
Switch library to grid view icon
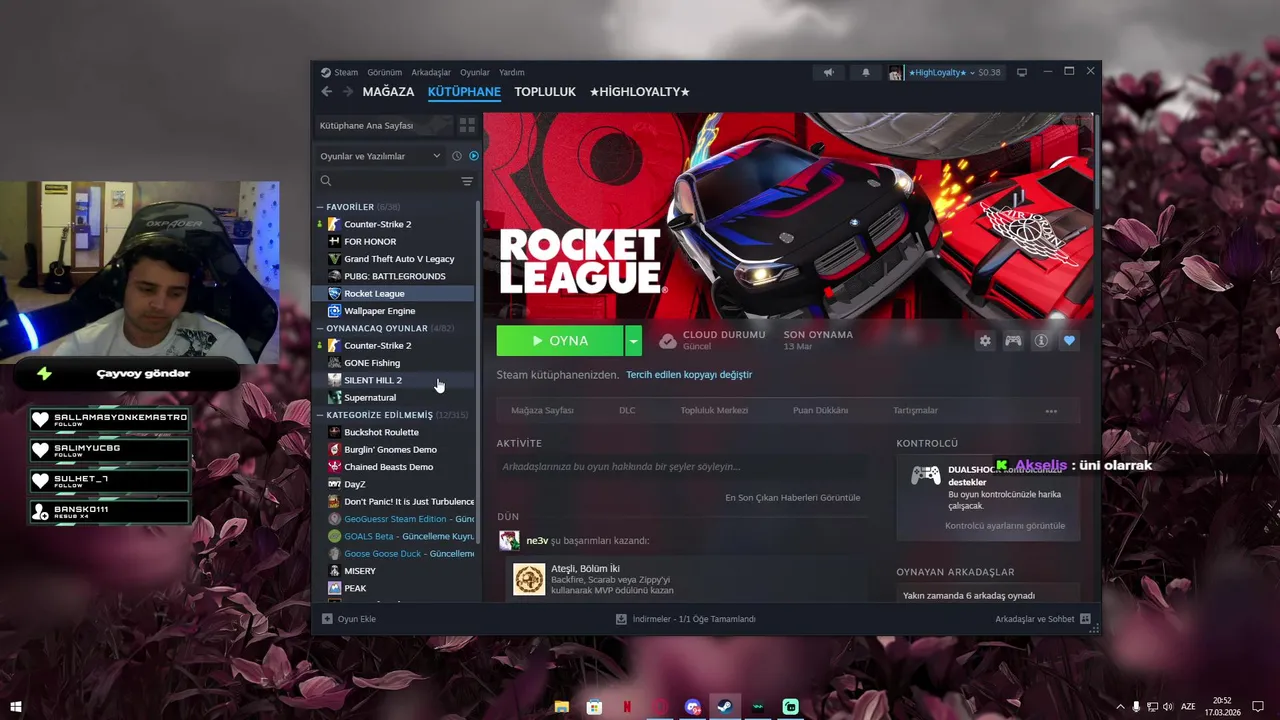tap(467, 125)
